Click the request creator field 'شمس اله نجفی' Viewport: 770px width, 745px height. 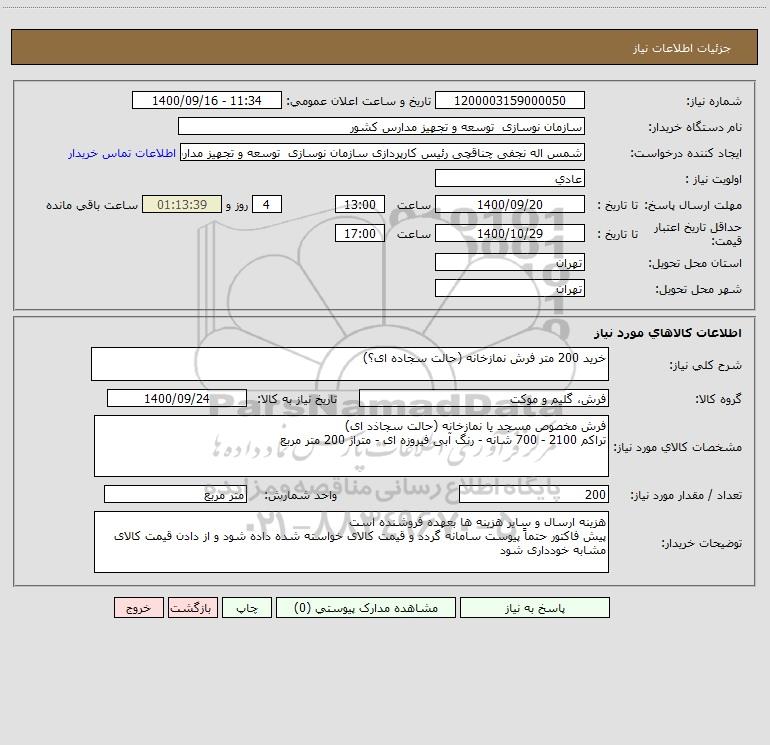383,152
